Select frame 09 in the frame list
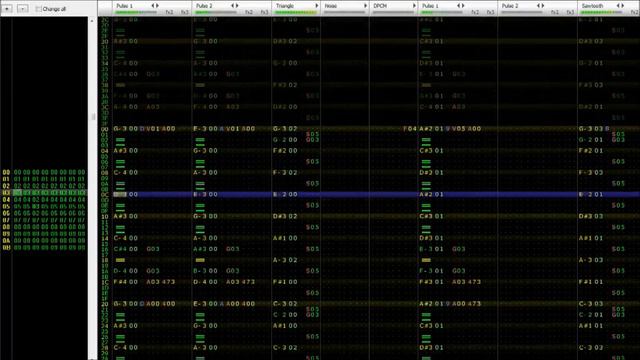 [x=6, y=234]
